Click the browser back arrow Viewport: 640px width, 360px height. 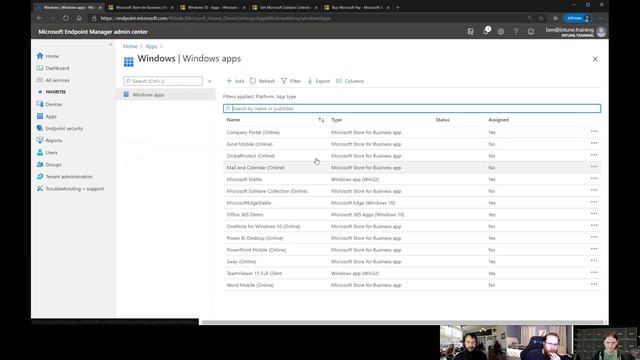[40, 18]
